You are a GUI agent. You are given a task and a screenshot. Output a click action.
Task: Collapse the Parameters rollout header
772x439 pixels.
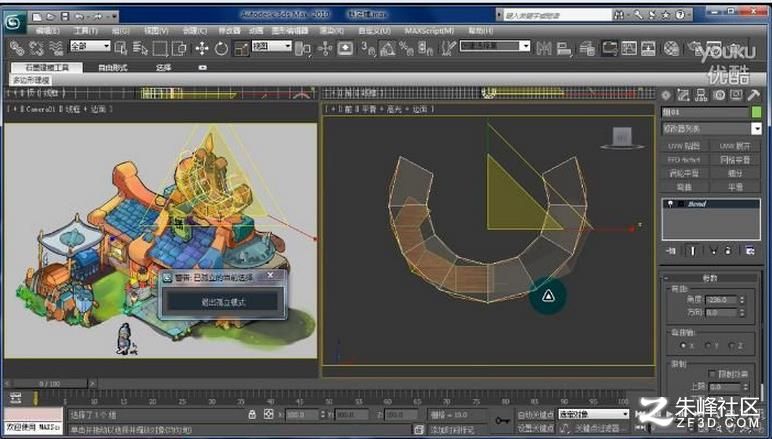point(709,278)
